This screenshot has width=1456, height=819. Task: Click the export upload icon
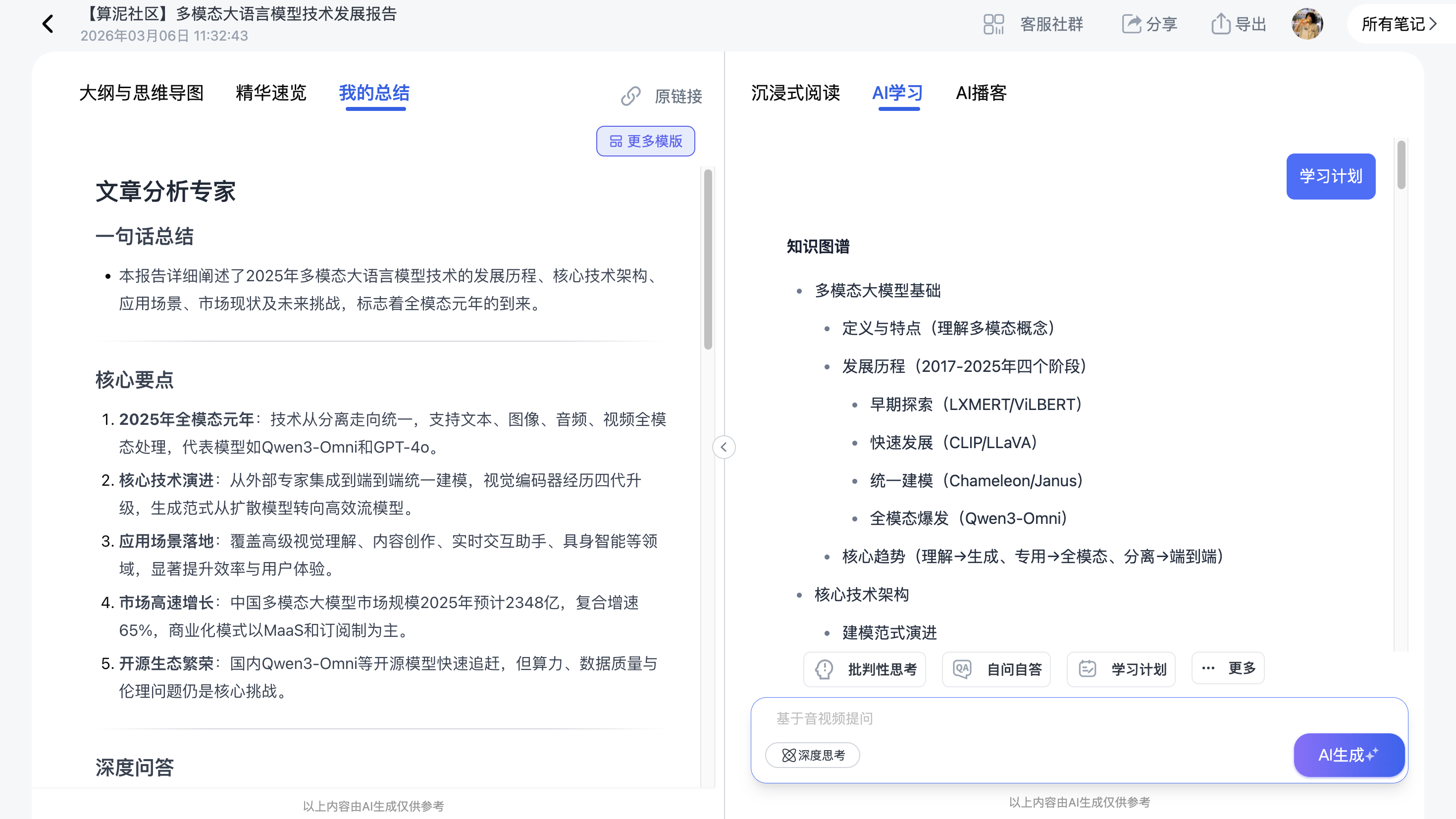point(1220,24)
